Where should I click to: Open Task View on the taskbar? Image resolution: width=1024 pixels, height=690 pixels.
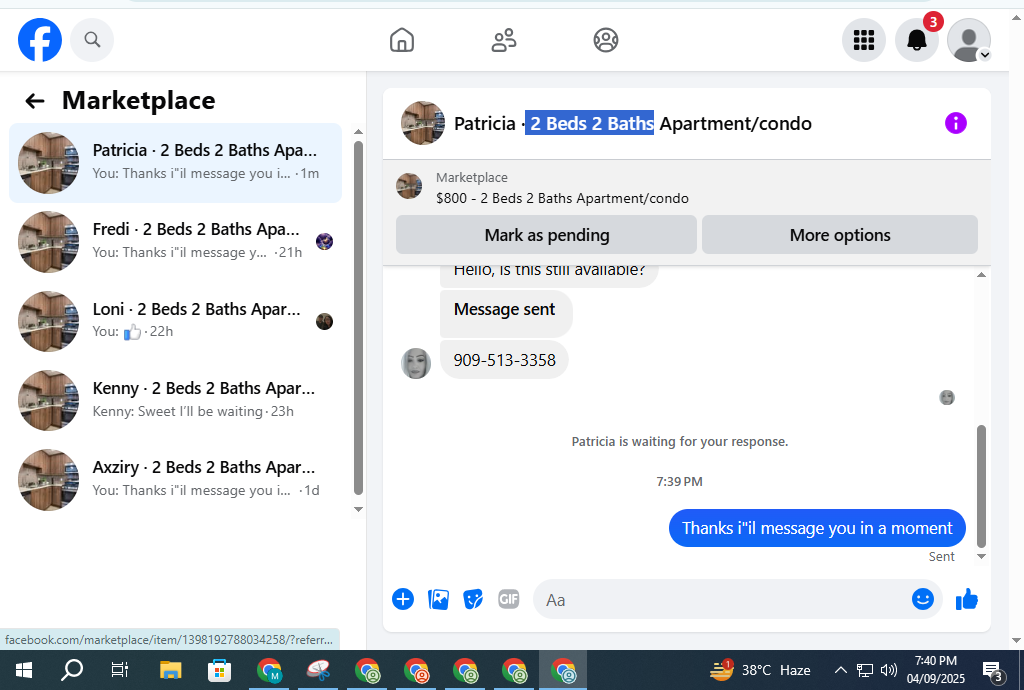coord(120,670)
